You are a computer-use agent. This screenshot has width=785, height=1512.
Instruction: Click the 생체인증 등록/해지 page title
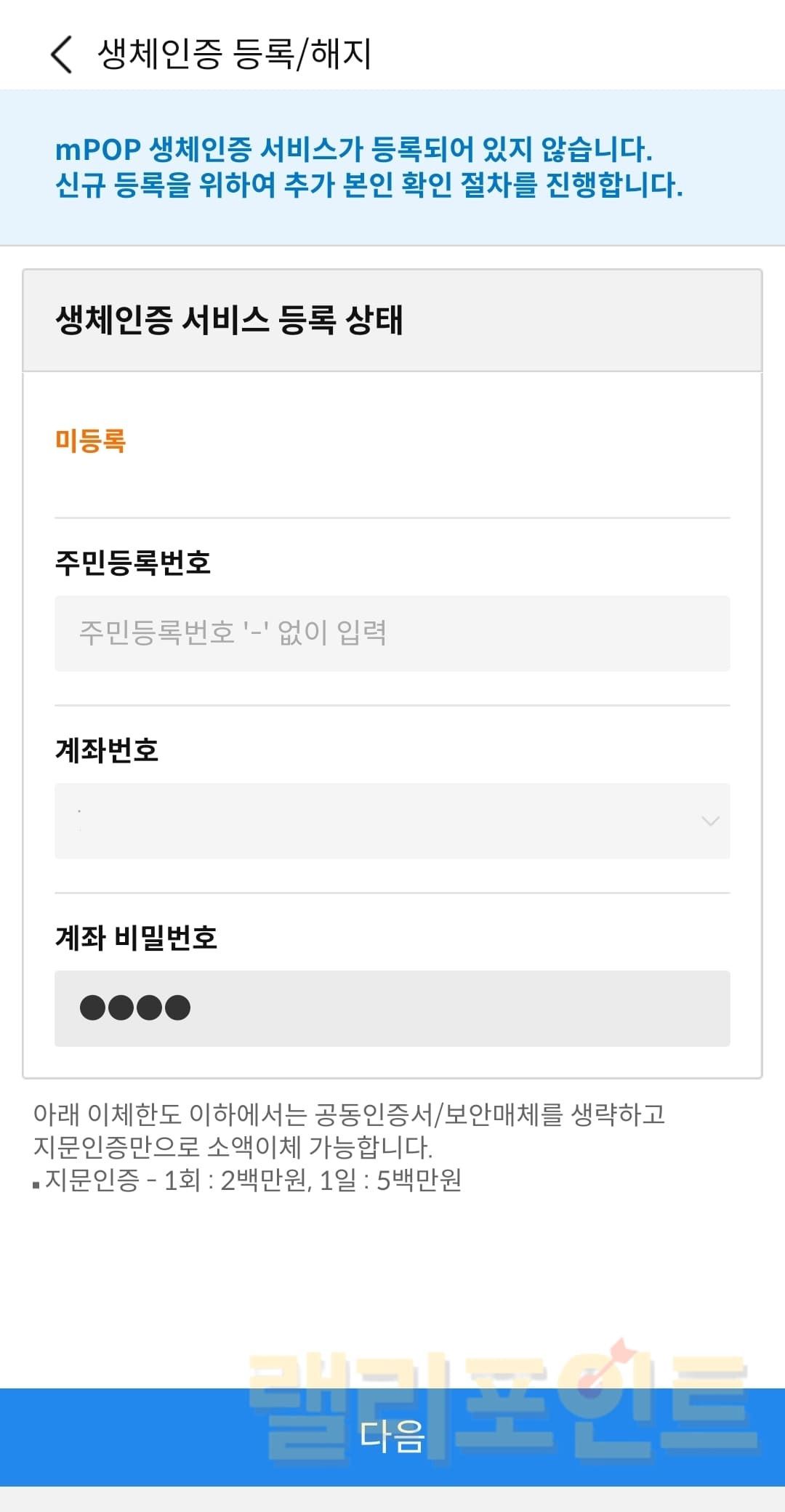(x=234, y=55)
